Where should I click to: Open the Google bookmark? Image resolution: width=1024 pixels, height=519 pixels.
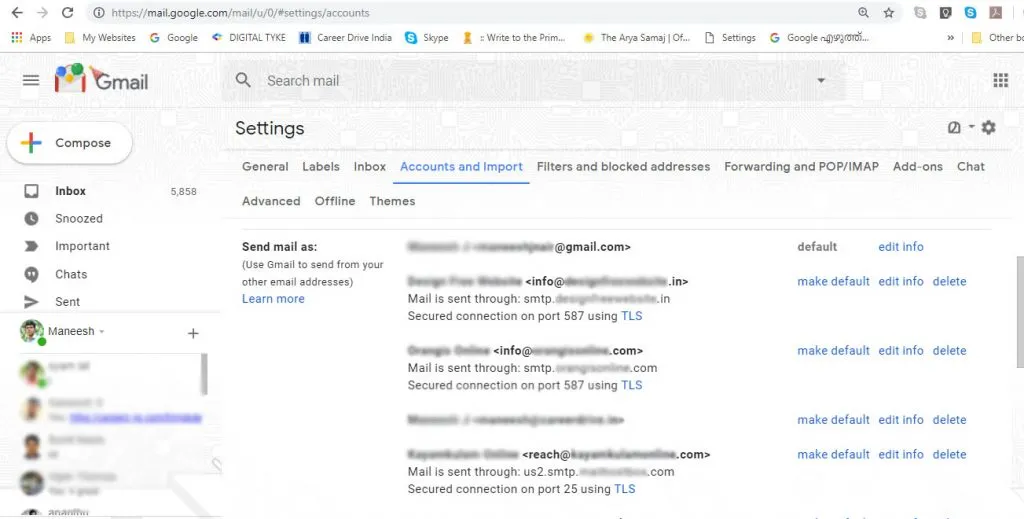coord(174,38)
